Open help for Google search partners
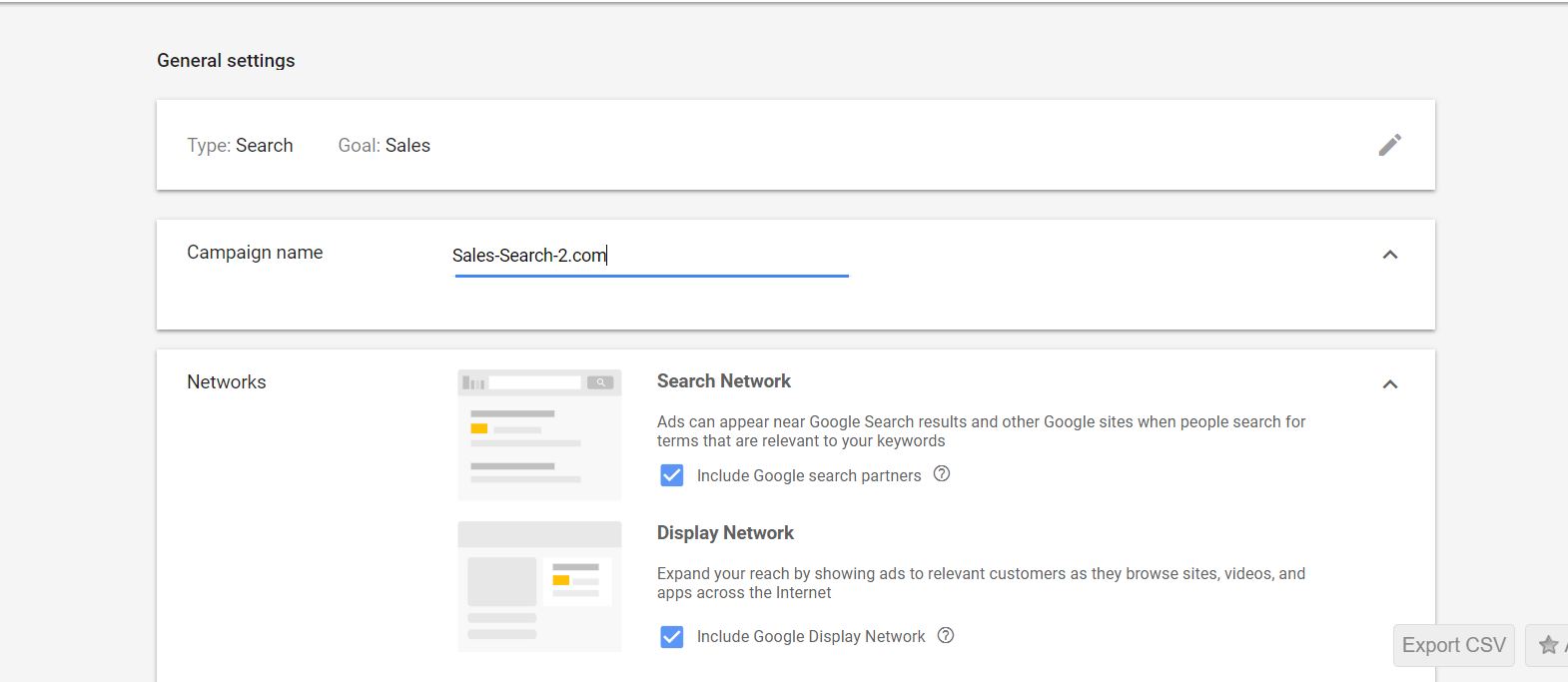Viewport: 1568px width, 682px height. [x=941, y=474]
